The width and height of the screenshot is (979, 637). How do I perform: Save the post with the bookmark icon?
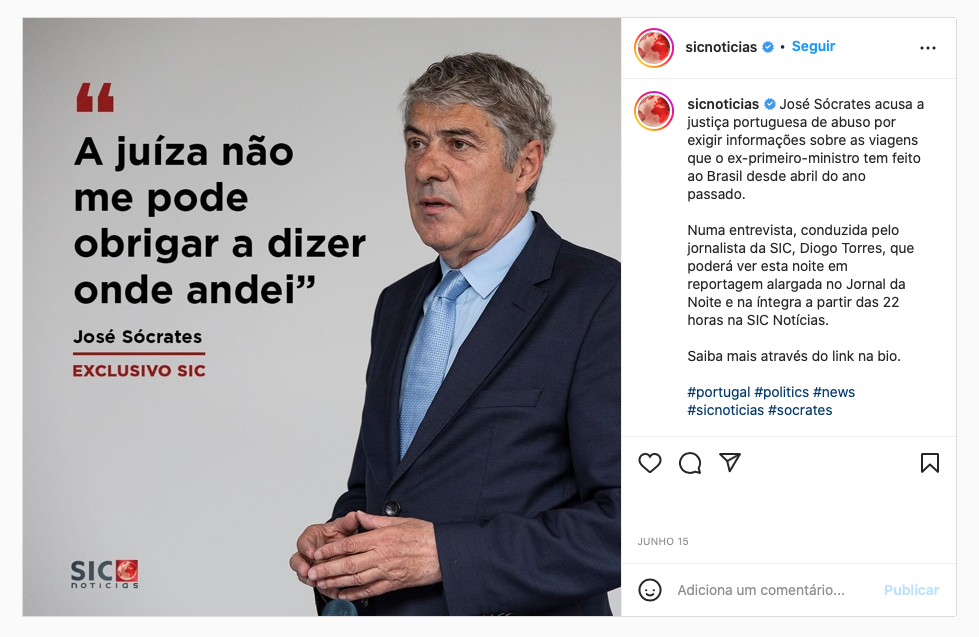[930, 463]
